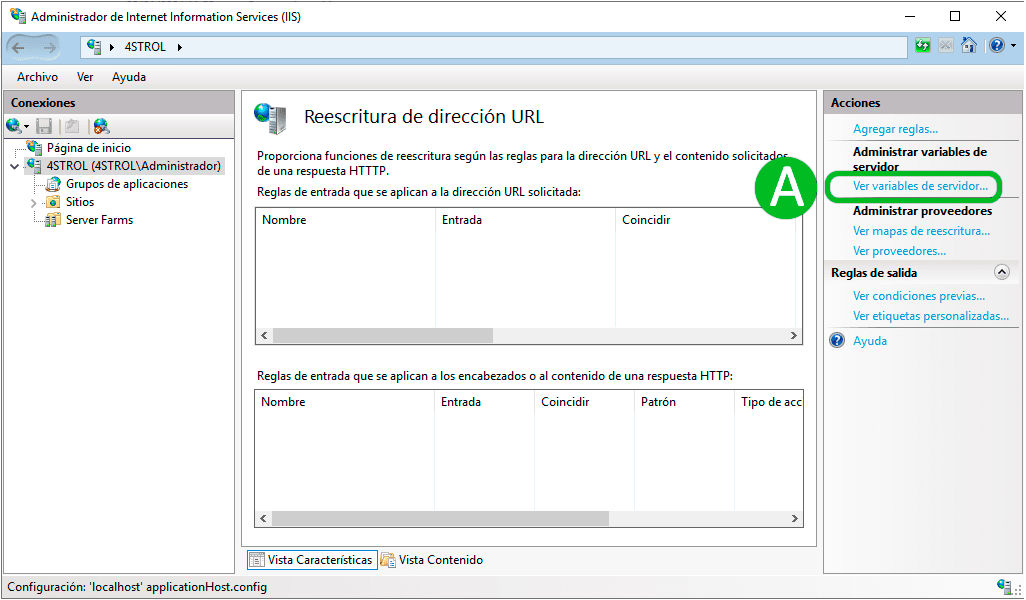Open Ver etiquetas personalizadas... link
1026x600 pixels.
pyautogui.click(x=930, y=316)
